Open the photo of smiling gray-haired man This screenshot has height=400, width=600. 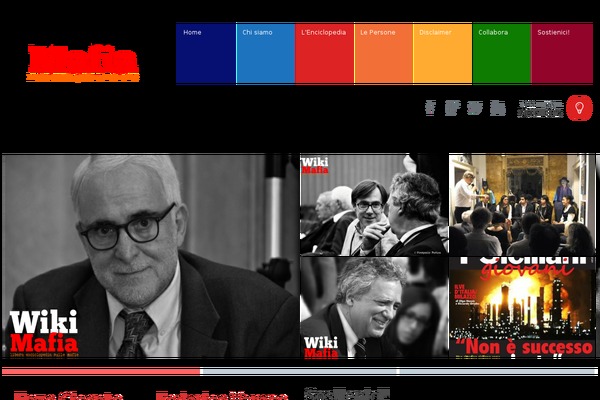(374, 308)
